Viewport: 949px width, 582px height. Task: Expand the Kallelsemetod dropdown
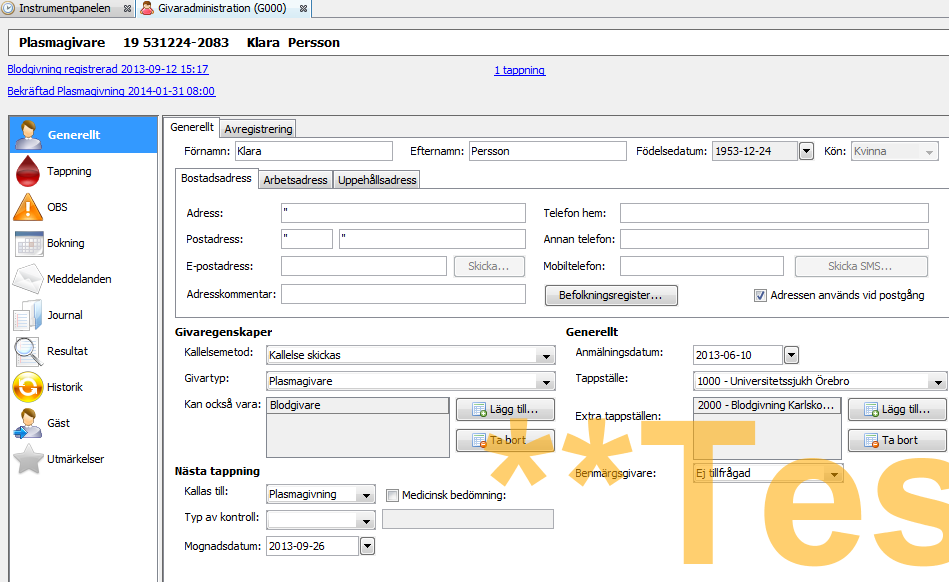click(x=546, y=355)
